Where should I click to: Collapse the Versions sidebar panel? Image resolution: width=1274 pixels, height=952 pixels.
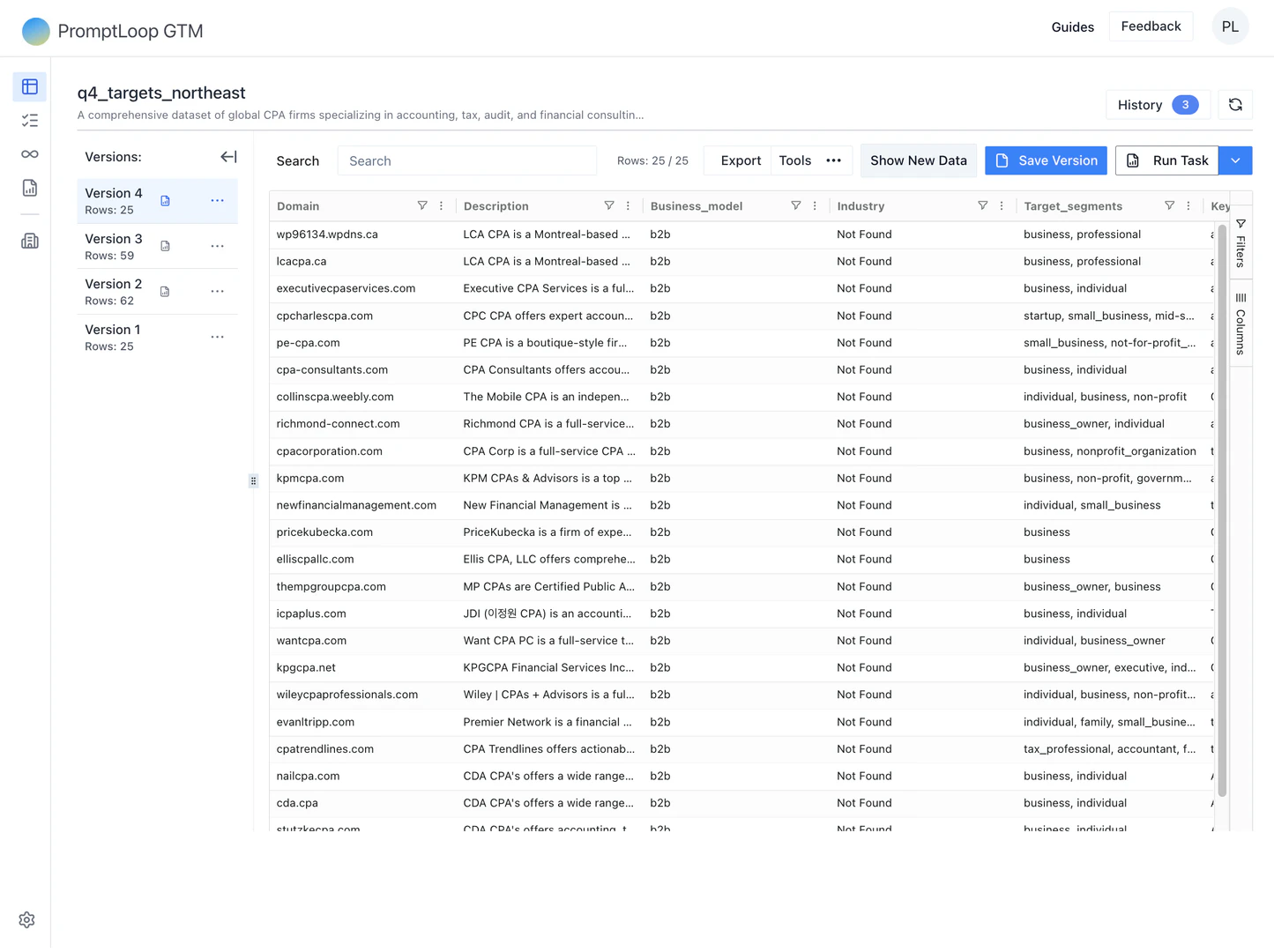coord(228,157)
